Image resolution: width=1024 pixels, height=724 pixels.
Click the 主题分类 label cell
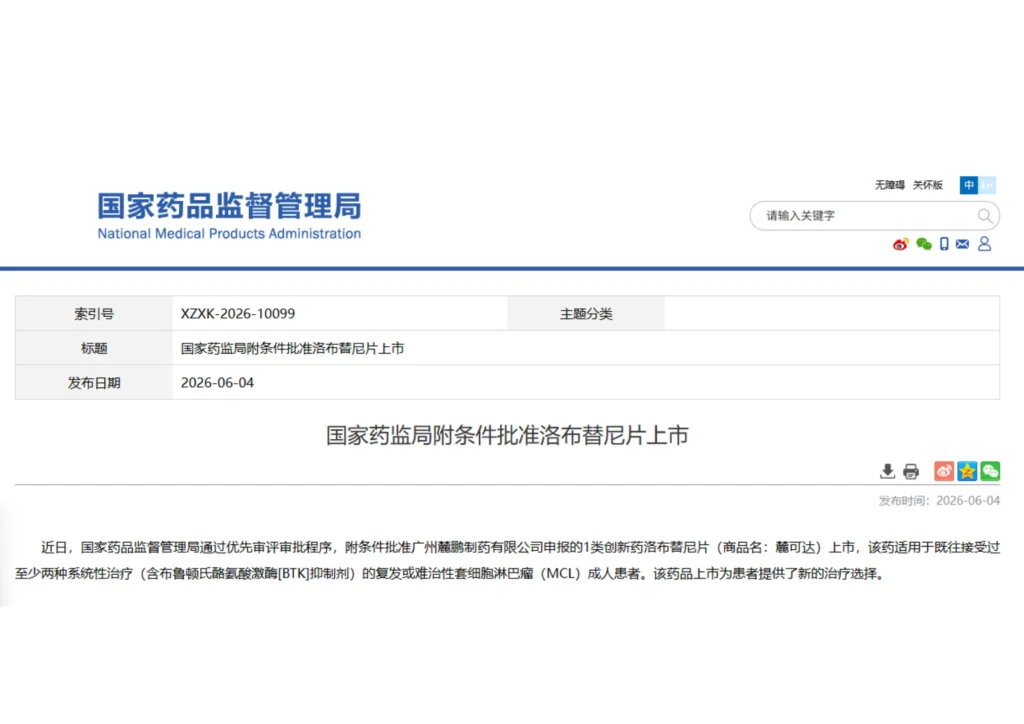[586, 314]
